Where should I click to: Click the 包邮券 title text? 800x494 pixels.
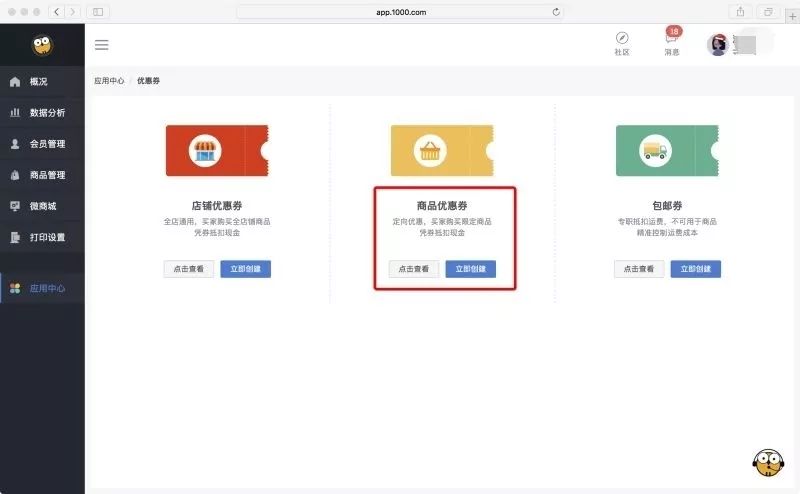667,206
